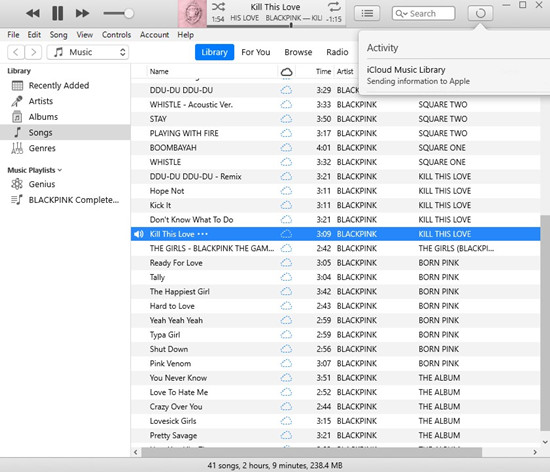The height and width of the screenshot is (472, 550).
Task: Click cloud icon for Pretty Savage
Action: pyautogui.click(x=286, y=436)
